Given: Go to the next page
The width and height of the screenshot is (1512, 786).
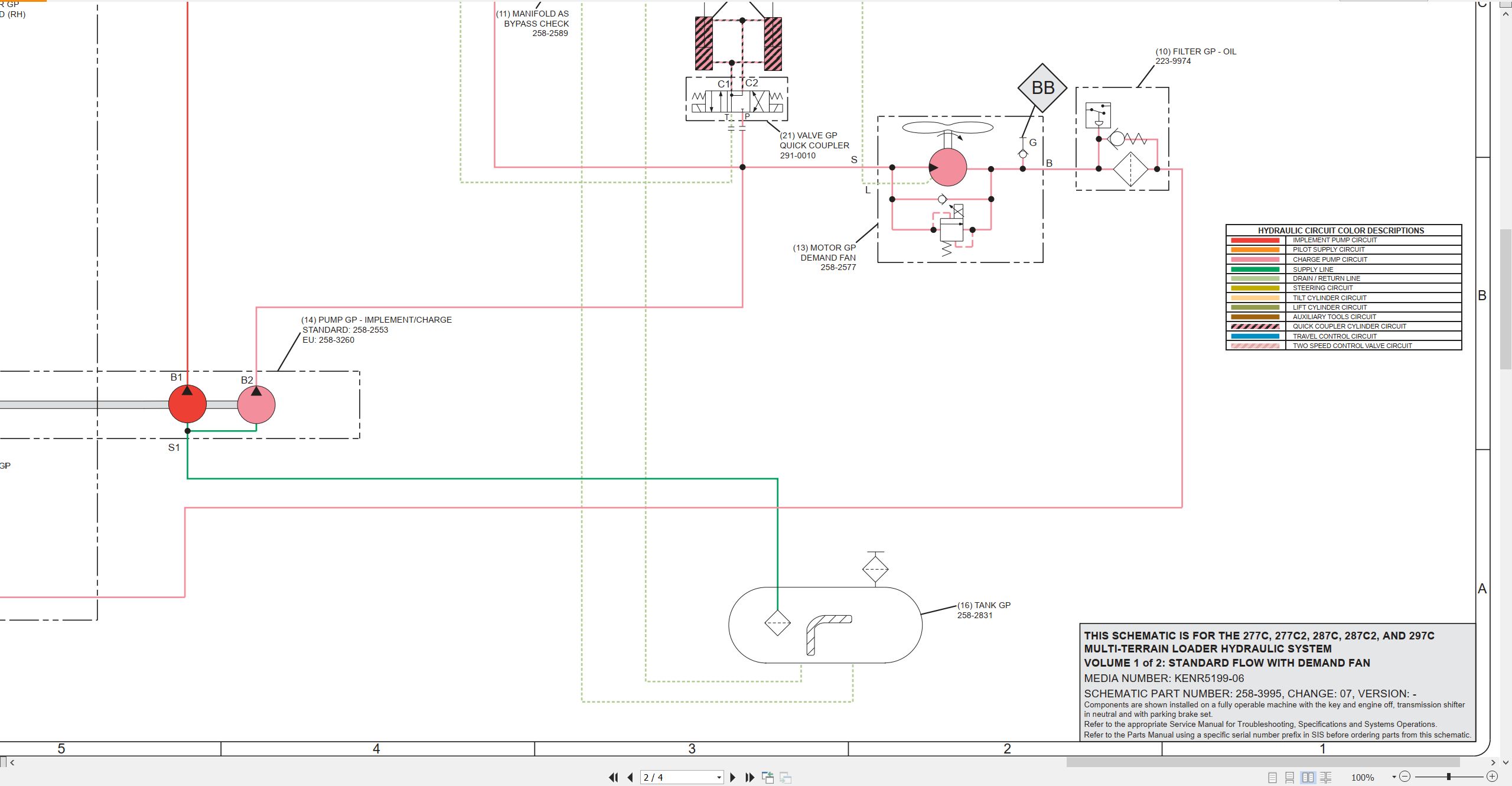Looking at the screenshot, I should [733, 777].
